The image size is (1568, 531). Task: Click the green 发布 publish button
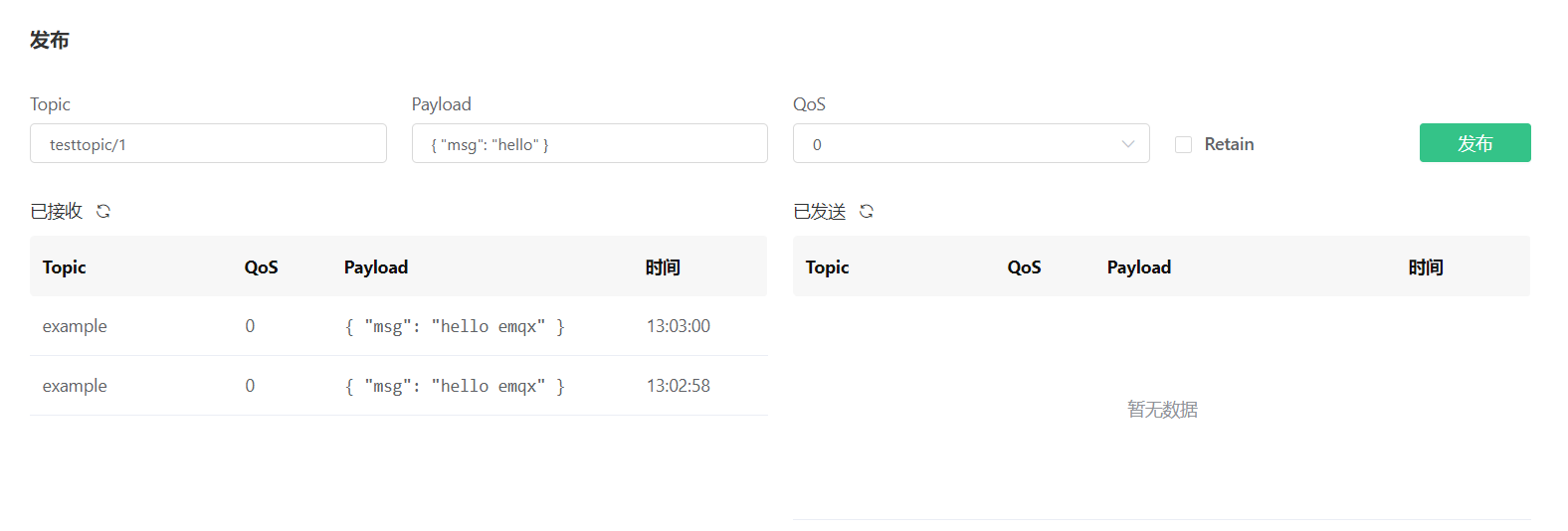[x=1474, y=143]
